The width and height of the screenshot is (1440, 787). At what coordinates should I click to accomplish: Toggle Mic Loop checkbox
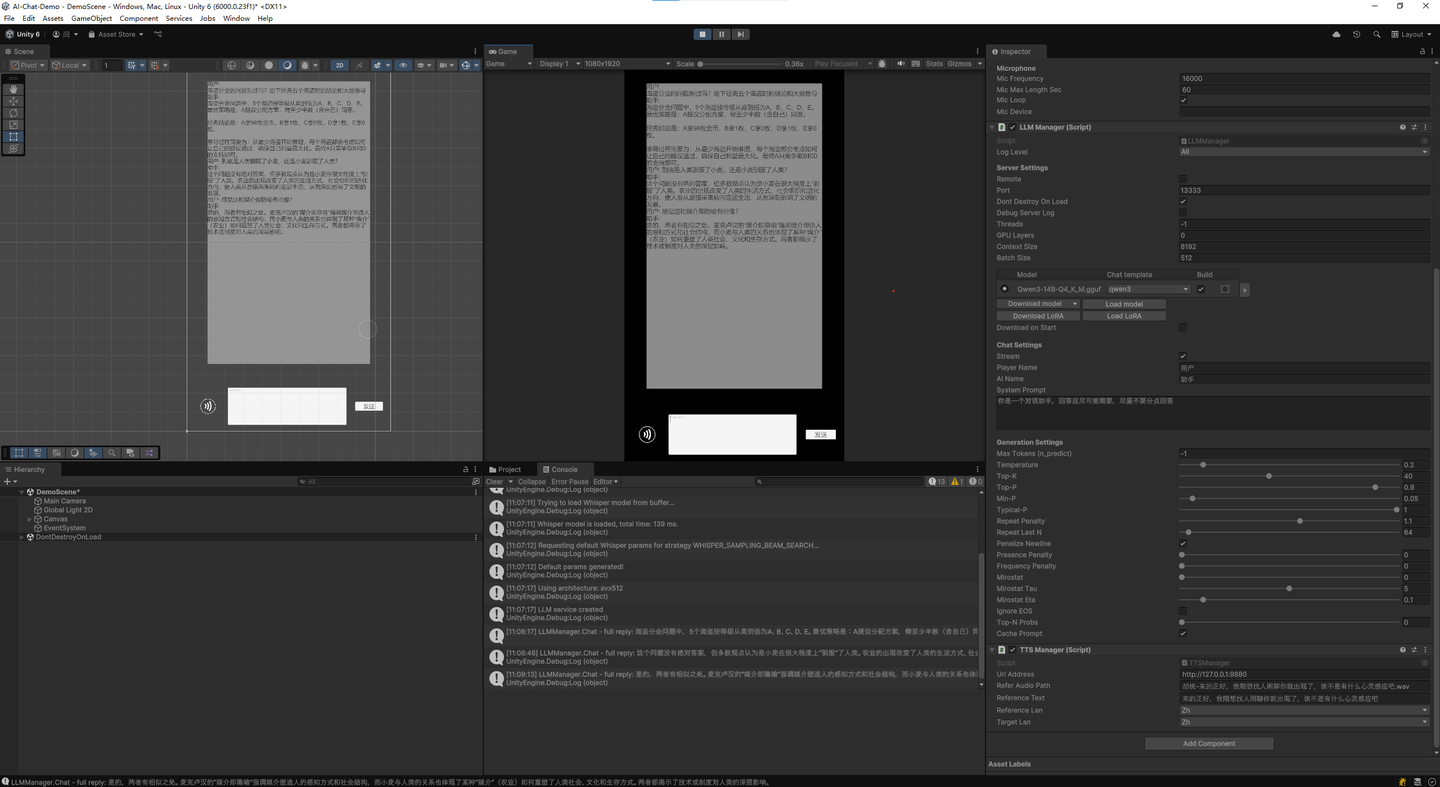pyautogui.click(x=1184, y=100)
